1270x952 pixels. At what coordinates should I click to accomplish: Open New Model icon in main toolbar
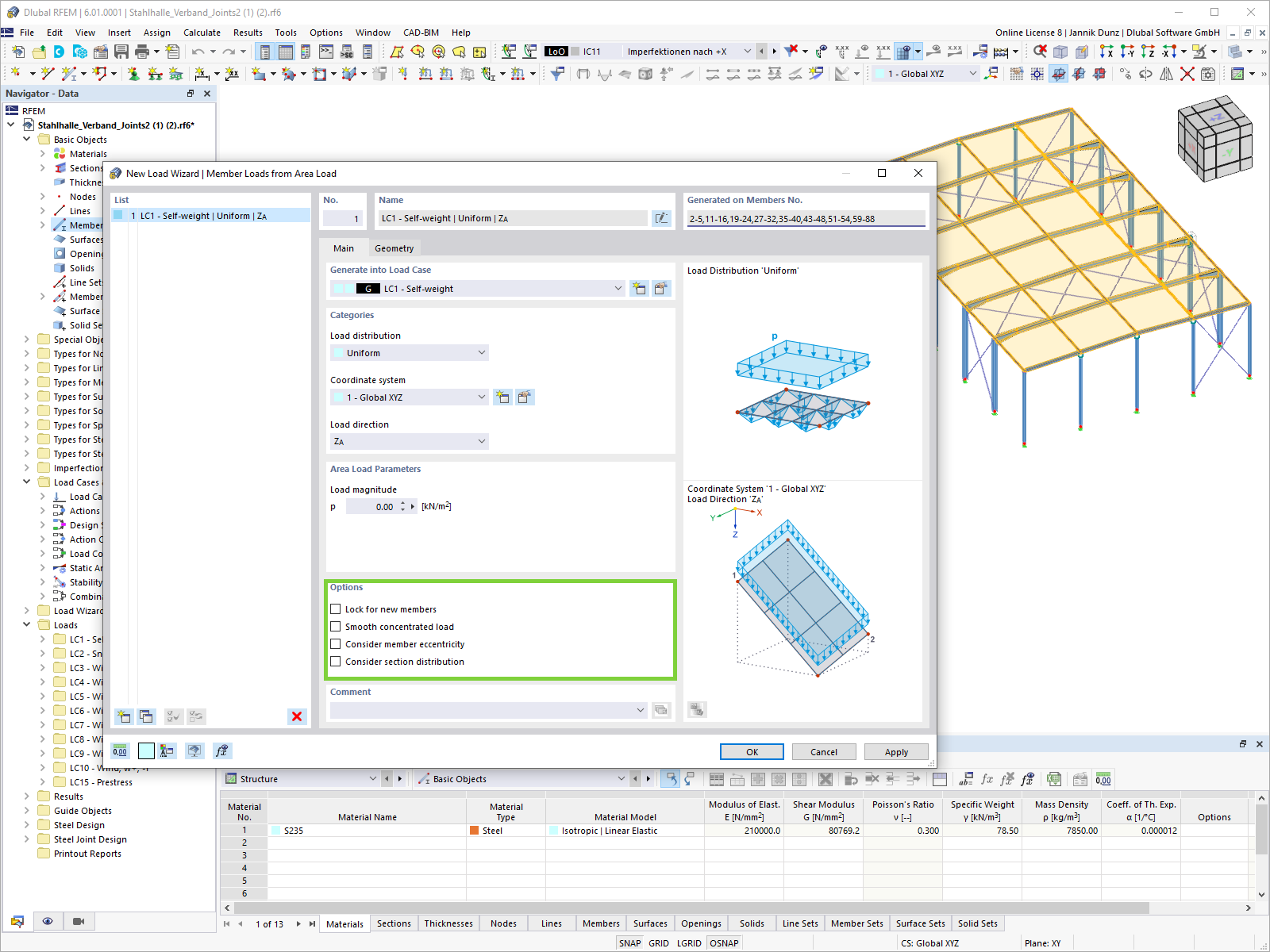click(17, 52)
